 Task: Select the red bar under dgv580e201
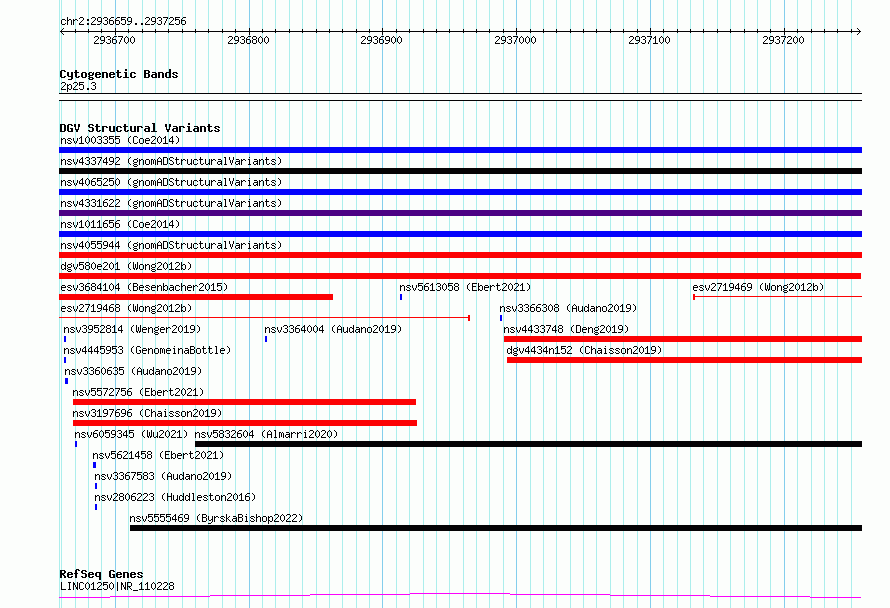click(x=460, y=276)
